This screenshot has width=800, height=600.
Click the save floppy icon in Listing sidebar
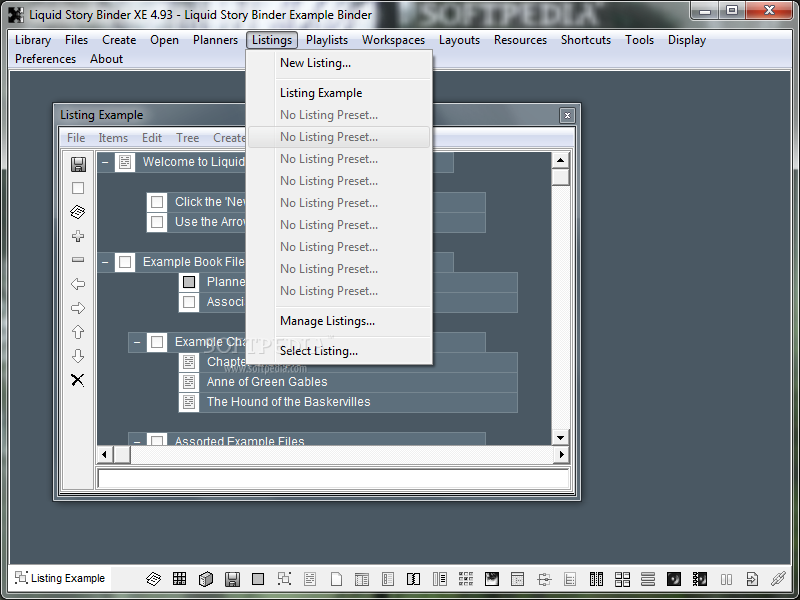click(78, 164)
